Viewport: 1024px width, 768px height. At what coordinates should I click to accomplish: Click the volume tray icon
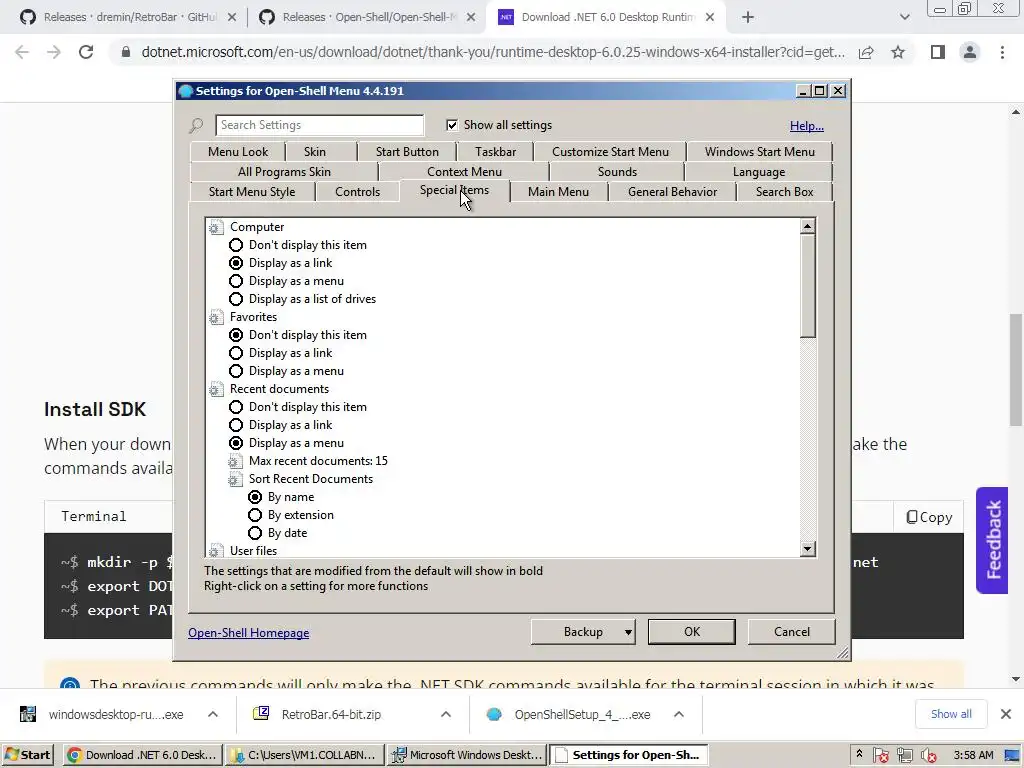(928, 755)
